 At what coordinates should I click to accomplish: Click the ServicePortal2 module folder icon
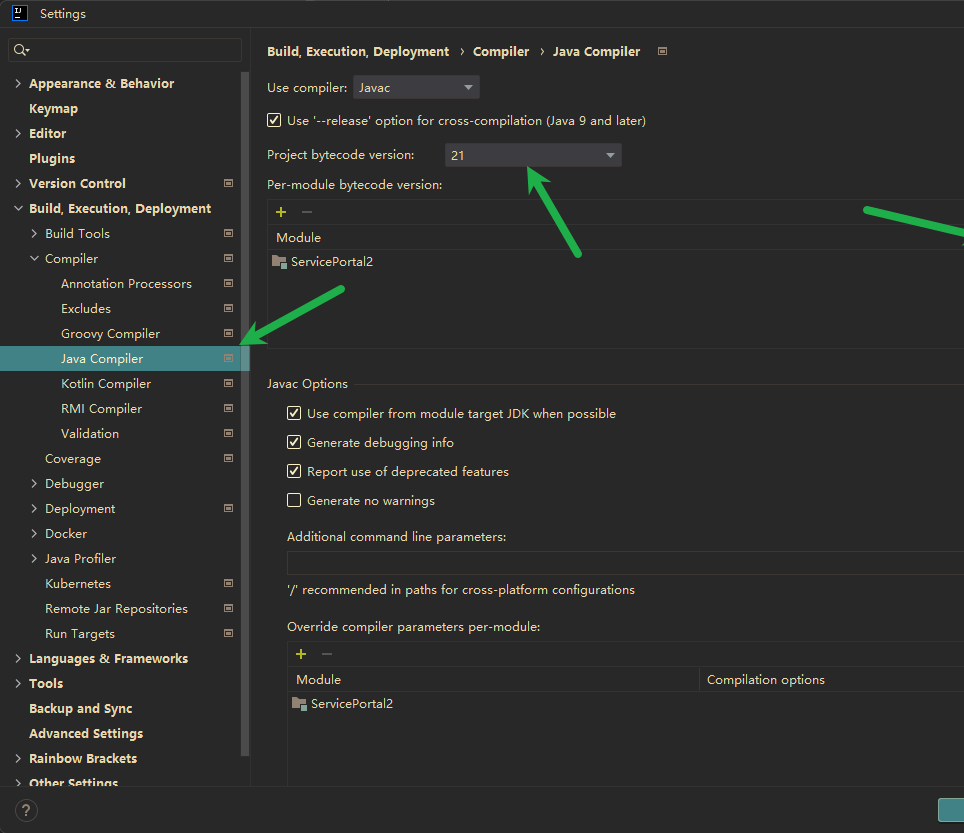277,260
